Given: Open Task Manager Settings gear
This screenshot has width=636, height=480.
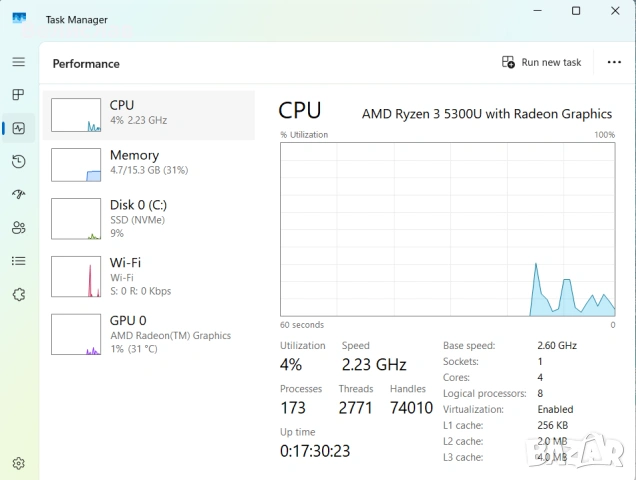Looking at the screenshot, I should coord(19,463).
